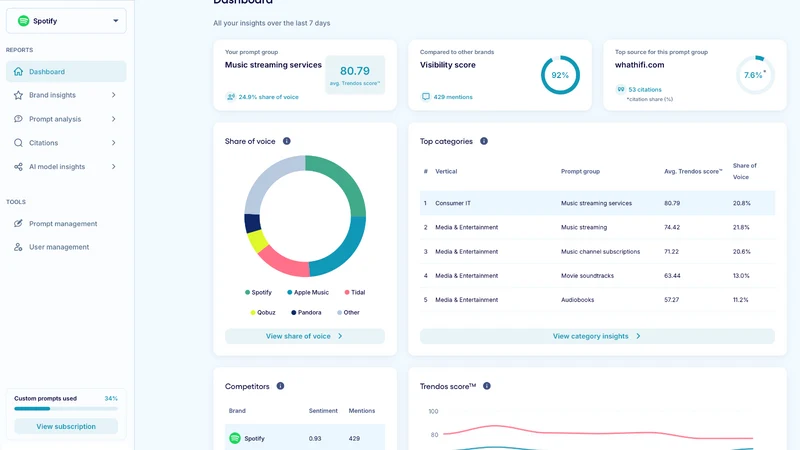The image size is (800, 450).
Task: Click the View category insights arrow
Action: coord(638,336)
